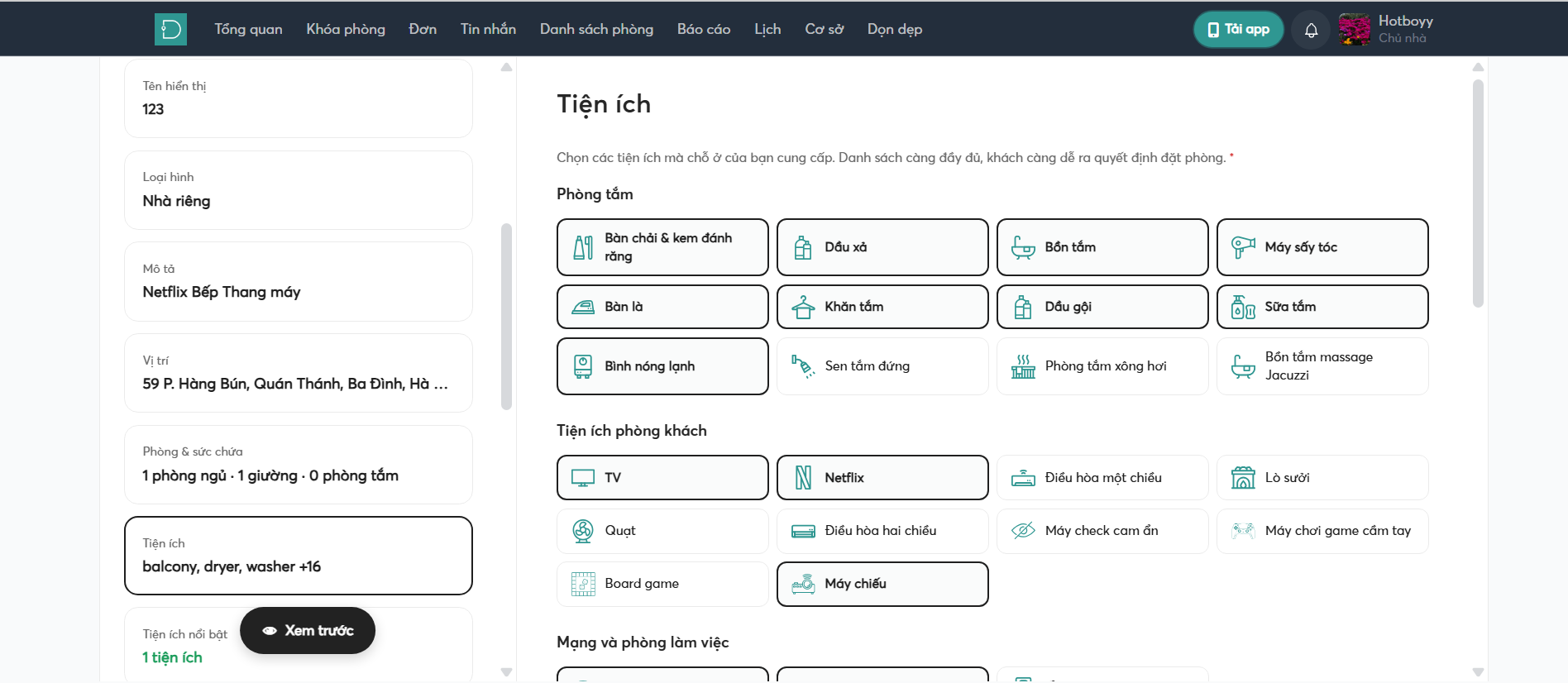Click the Dầu xả bottle icon
Viewport: 1568px width, 683px height.
(x=803, y=247)
